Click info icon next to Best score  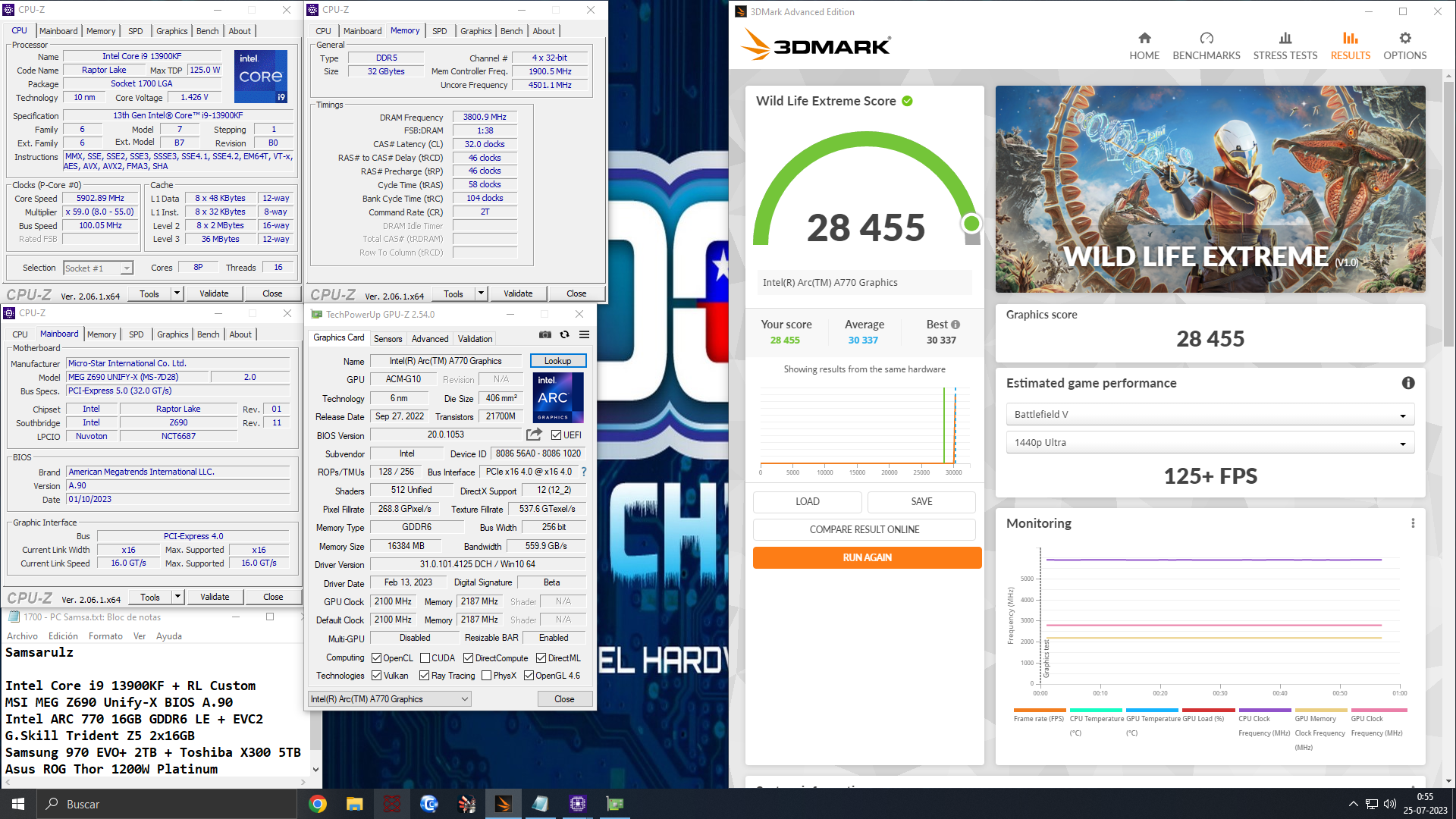[955, 325]
